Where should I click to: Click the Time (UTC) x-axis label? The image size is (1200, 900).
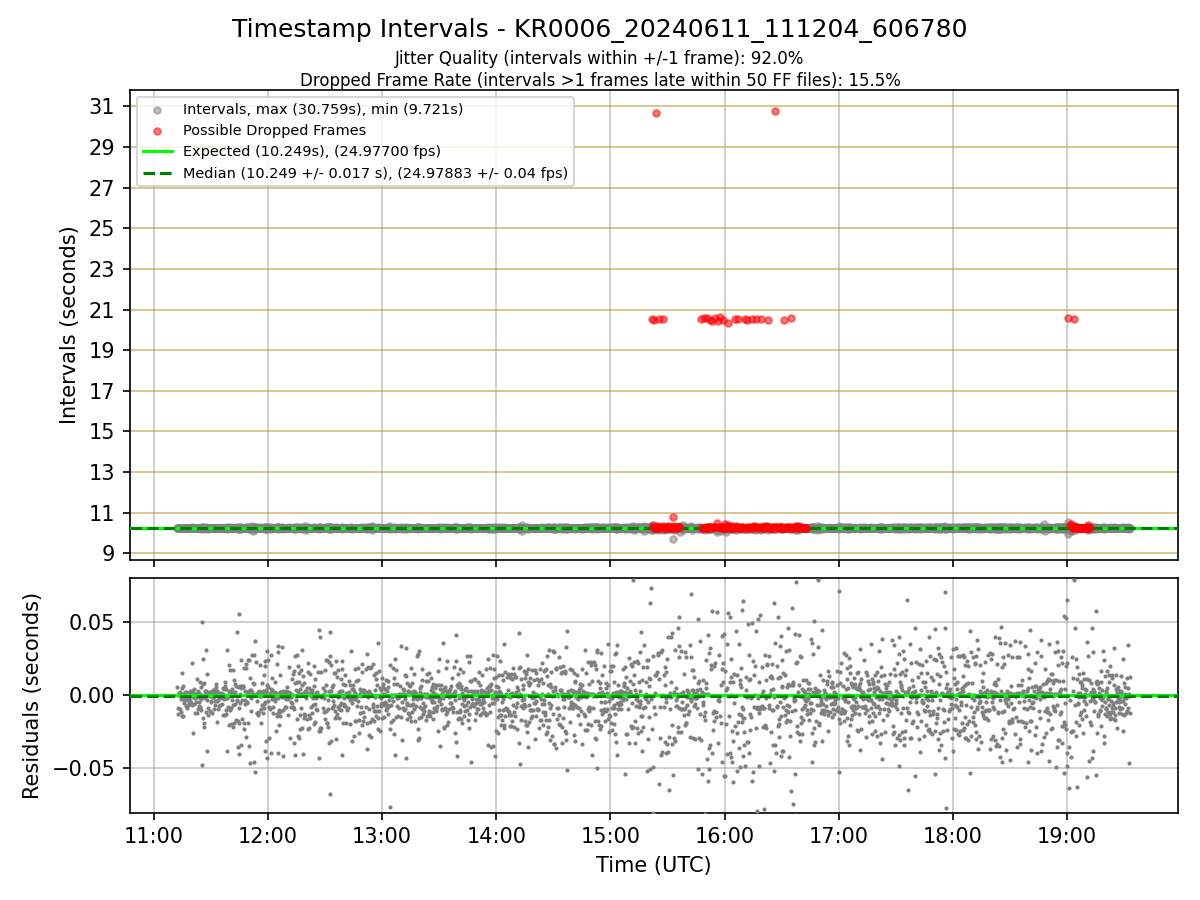click(x=653, y=865)
